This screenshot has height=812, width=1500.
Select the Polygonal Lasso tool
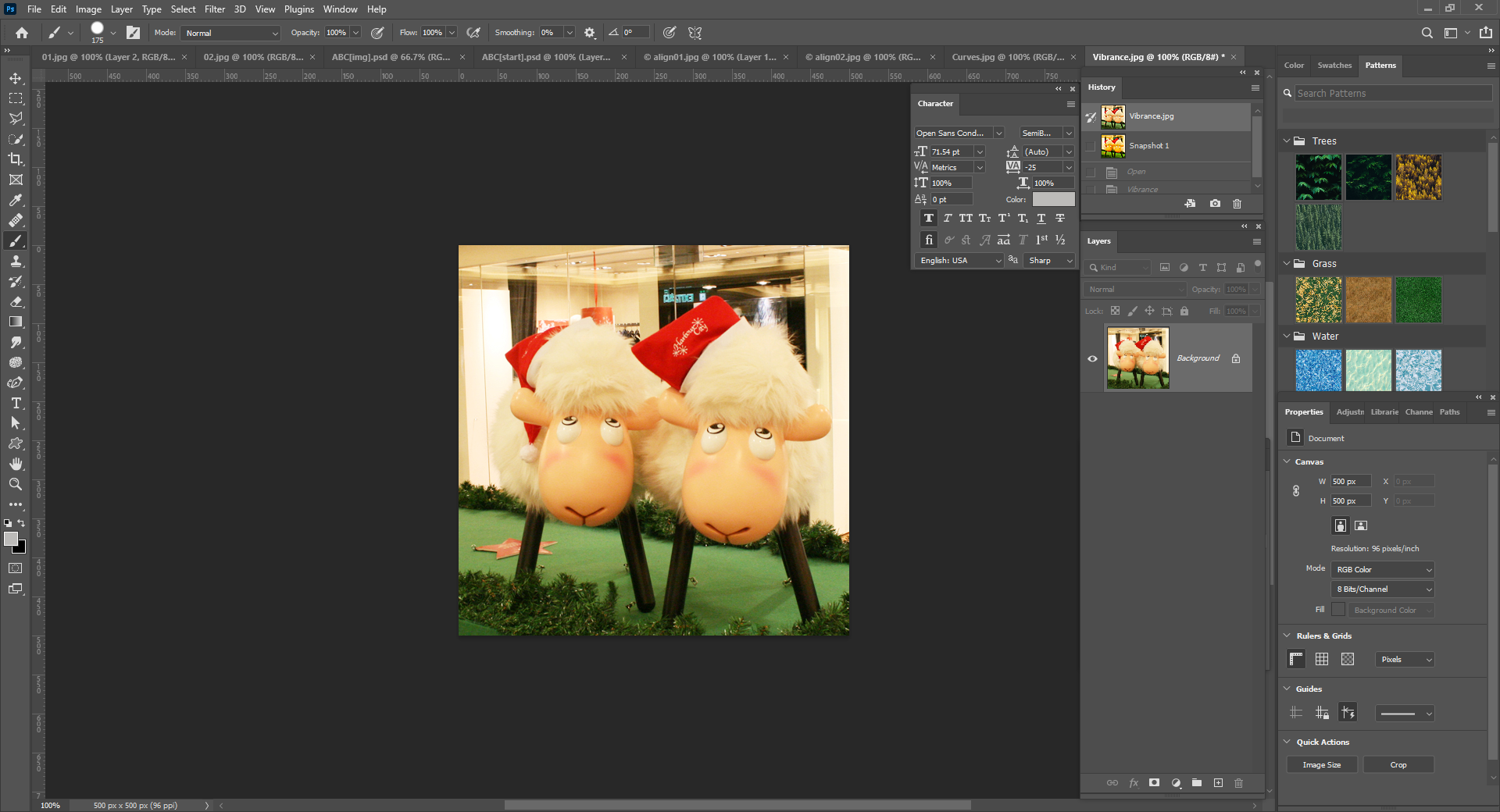16,119
